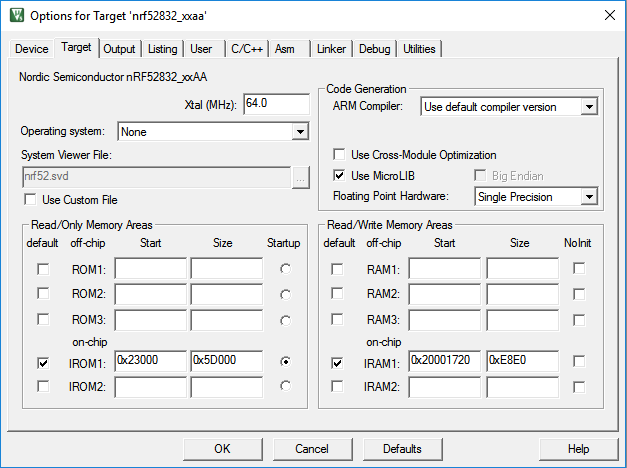Switch to the C/C++ tab
Screen dimensions: 627x468
click(x=247, y=49)
